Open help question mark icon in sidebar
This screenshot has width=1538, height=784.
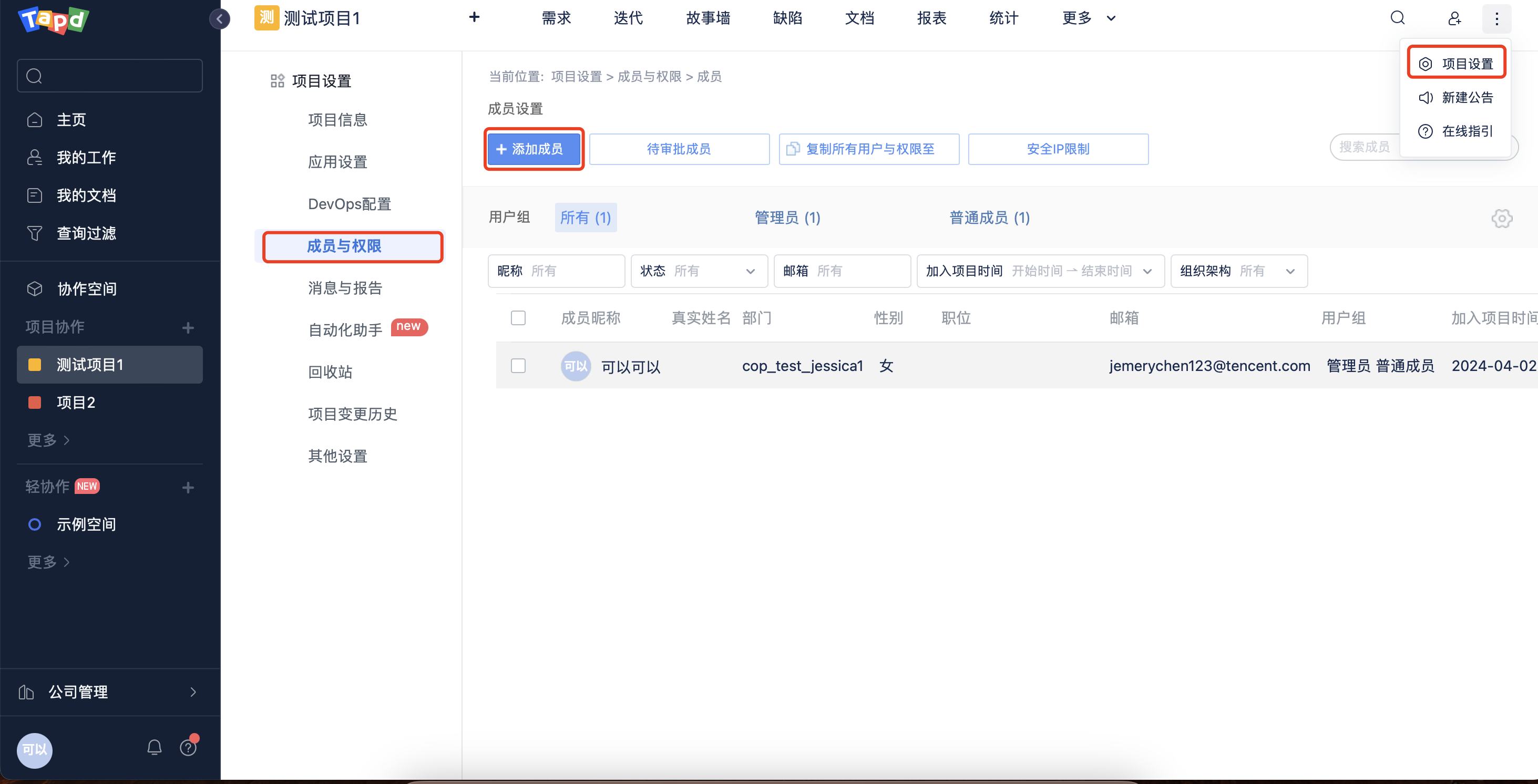click(x=188, y=747)
